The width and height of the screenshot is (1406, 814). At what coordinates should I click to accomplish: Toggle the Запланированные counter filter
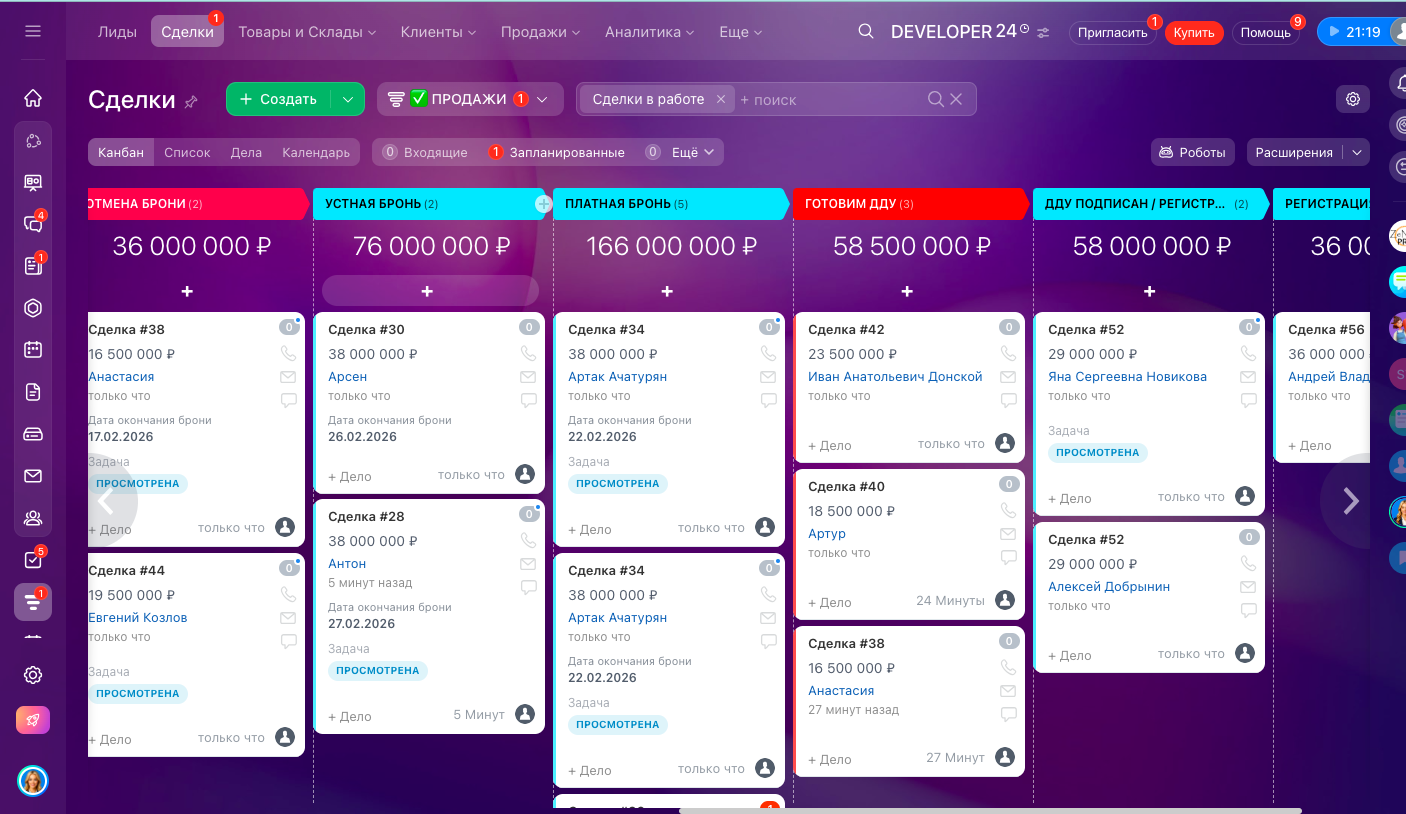[556, 152]
